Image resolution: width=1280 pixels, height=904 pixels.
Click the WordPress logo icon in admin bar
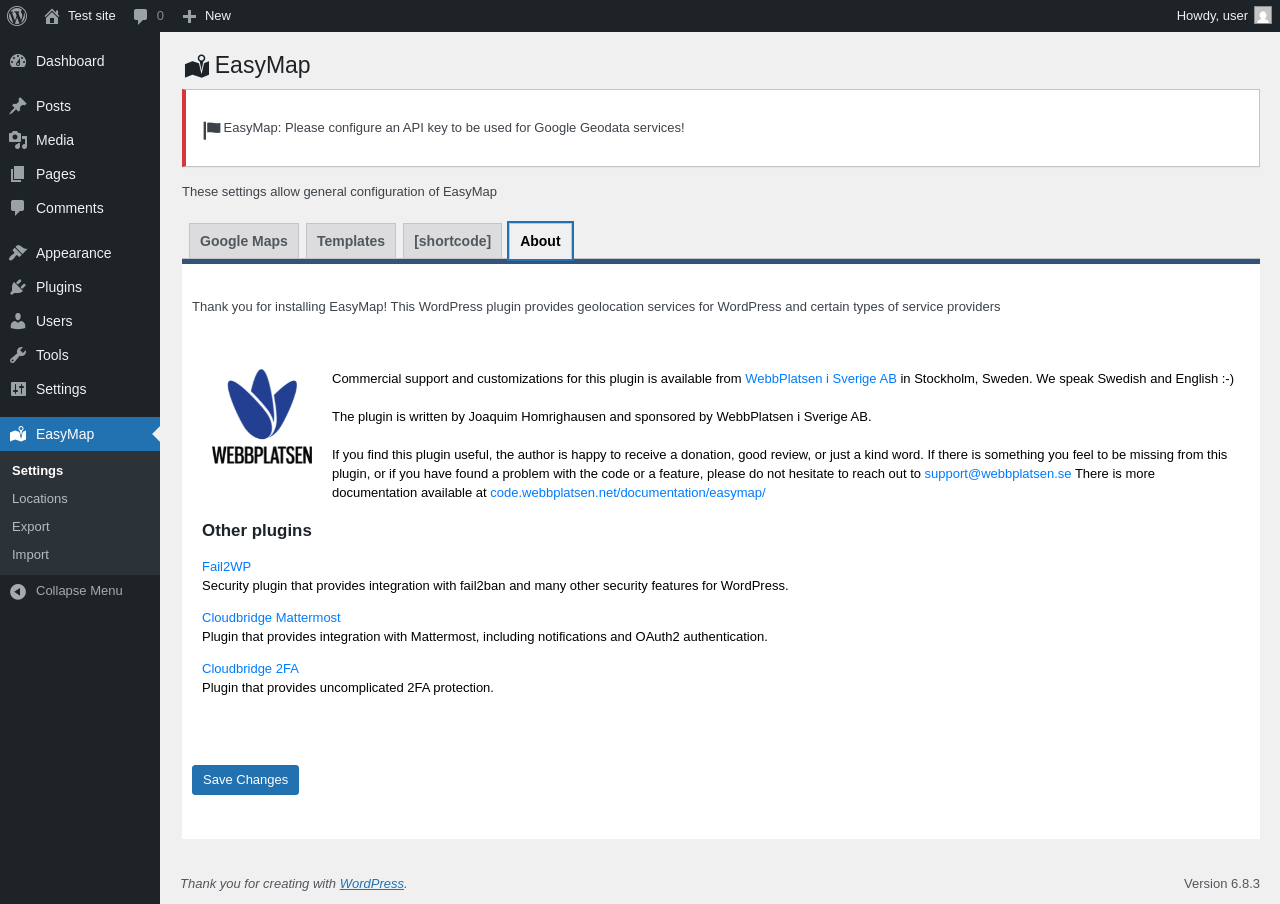click(x=17, y=16)
